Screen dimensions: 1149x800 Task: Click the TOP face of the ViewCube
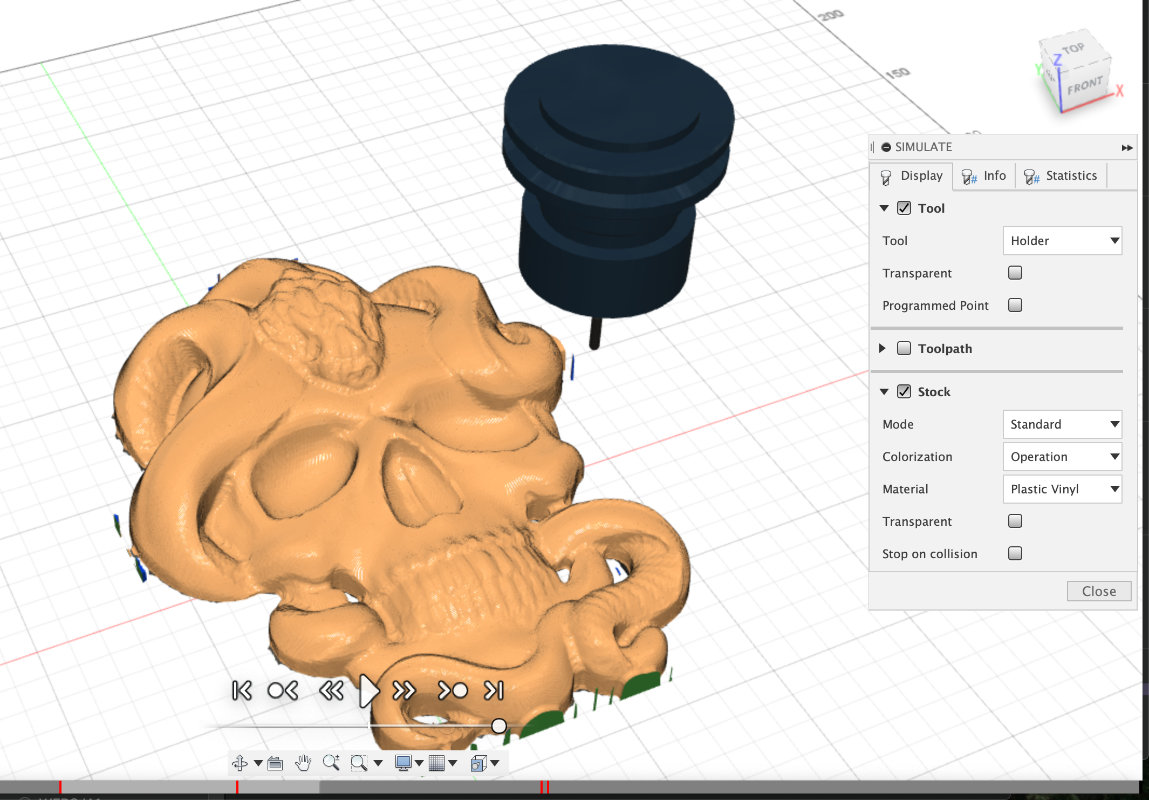pyautogui.click(x=1075, y=50)
